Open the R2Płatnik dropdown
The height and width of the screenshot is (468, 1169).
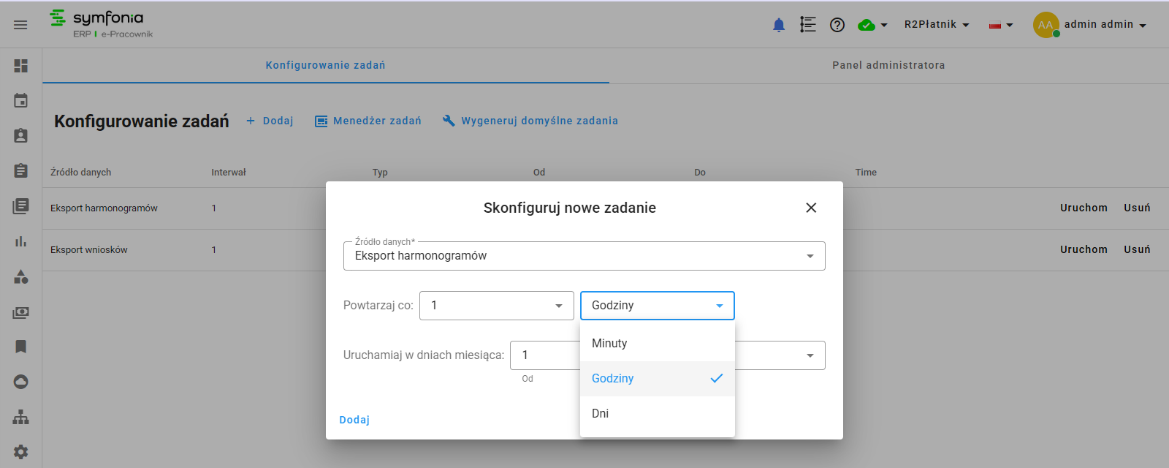[936, 25]
